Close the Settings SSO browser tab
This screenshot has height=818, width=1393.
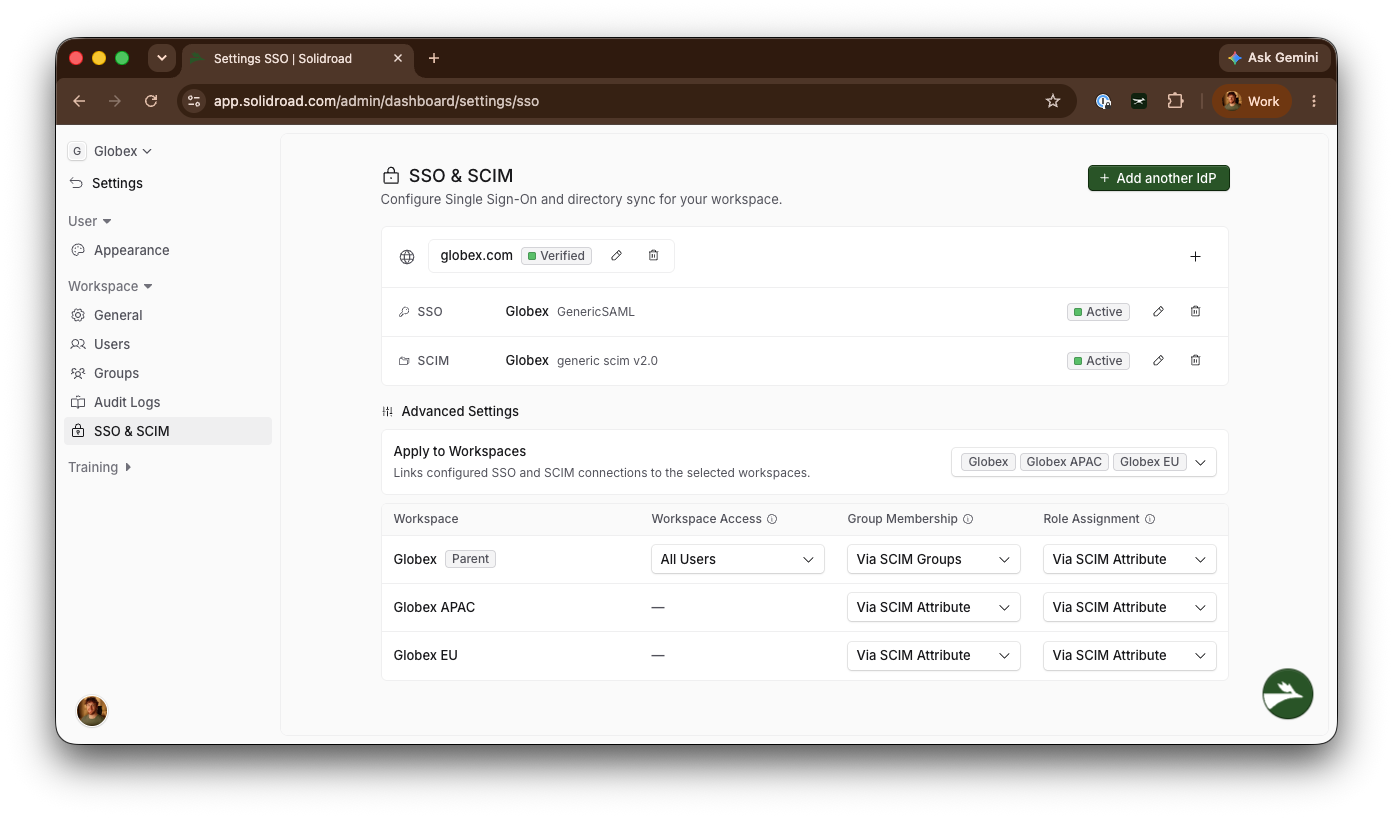click(x=398, y=58)
